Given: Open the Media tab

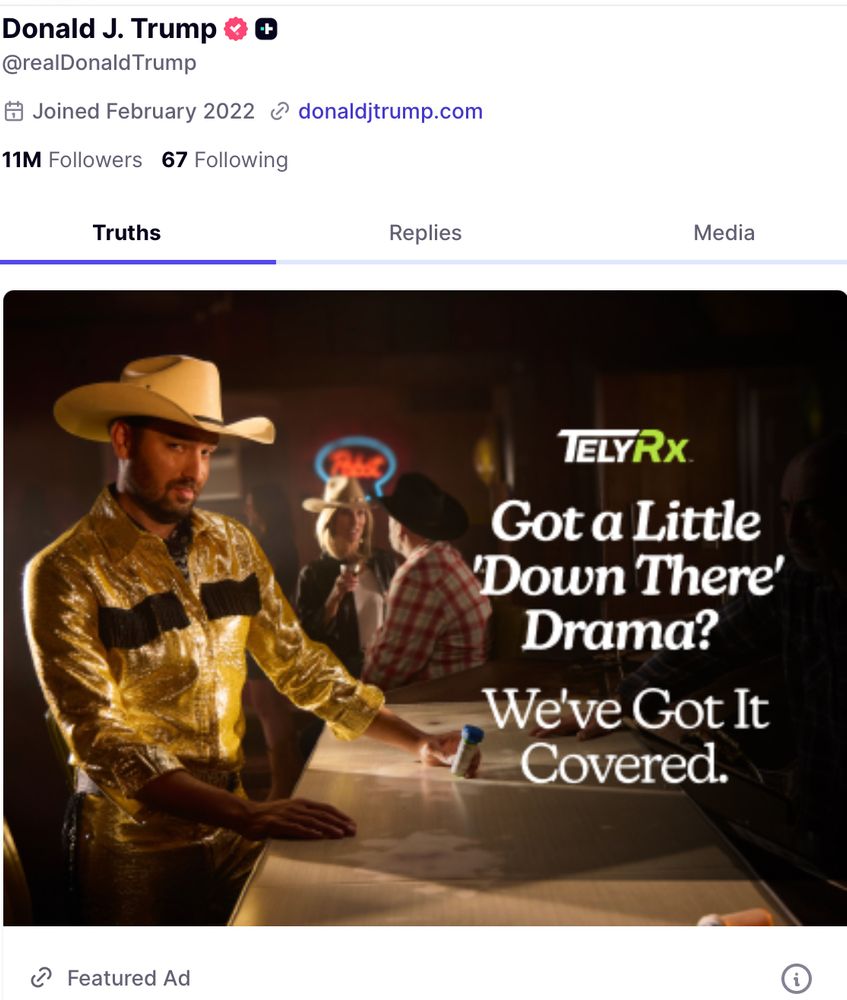Looking at the screenshot, I should pos(723,232).
